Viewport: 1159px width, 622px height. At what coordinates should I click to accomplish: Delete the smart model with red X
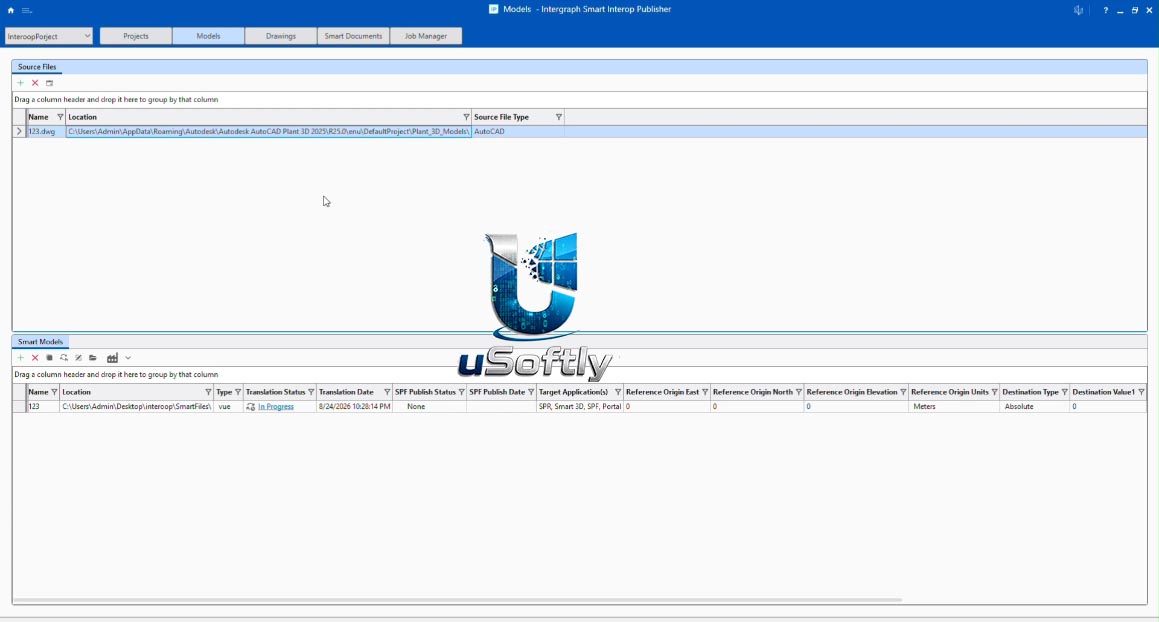tap(35, 358)
